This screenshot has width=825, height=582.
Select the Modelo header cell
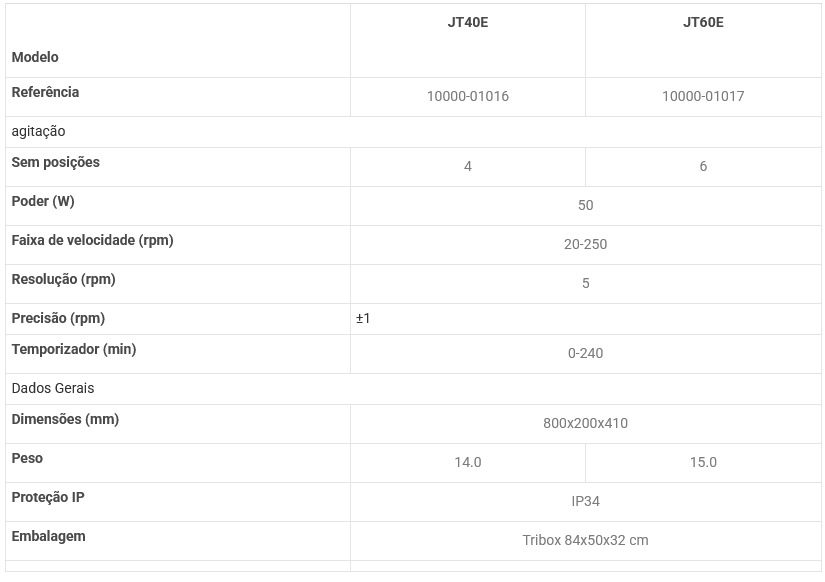tap(35, 57)
